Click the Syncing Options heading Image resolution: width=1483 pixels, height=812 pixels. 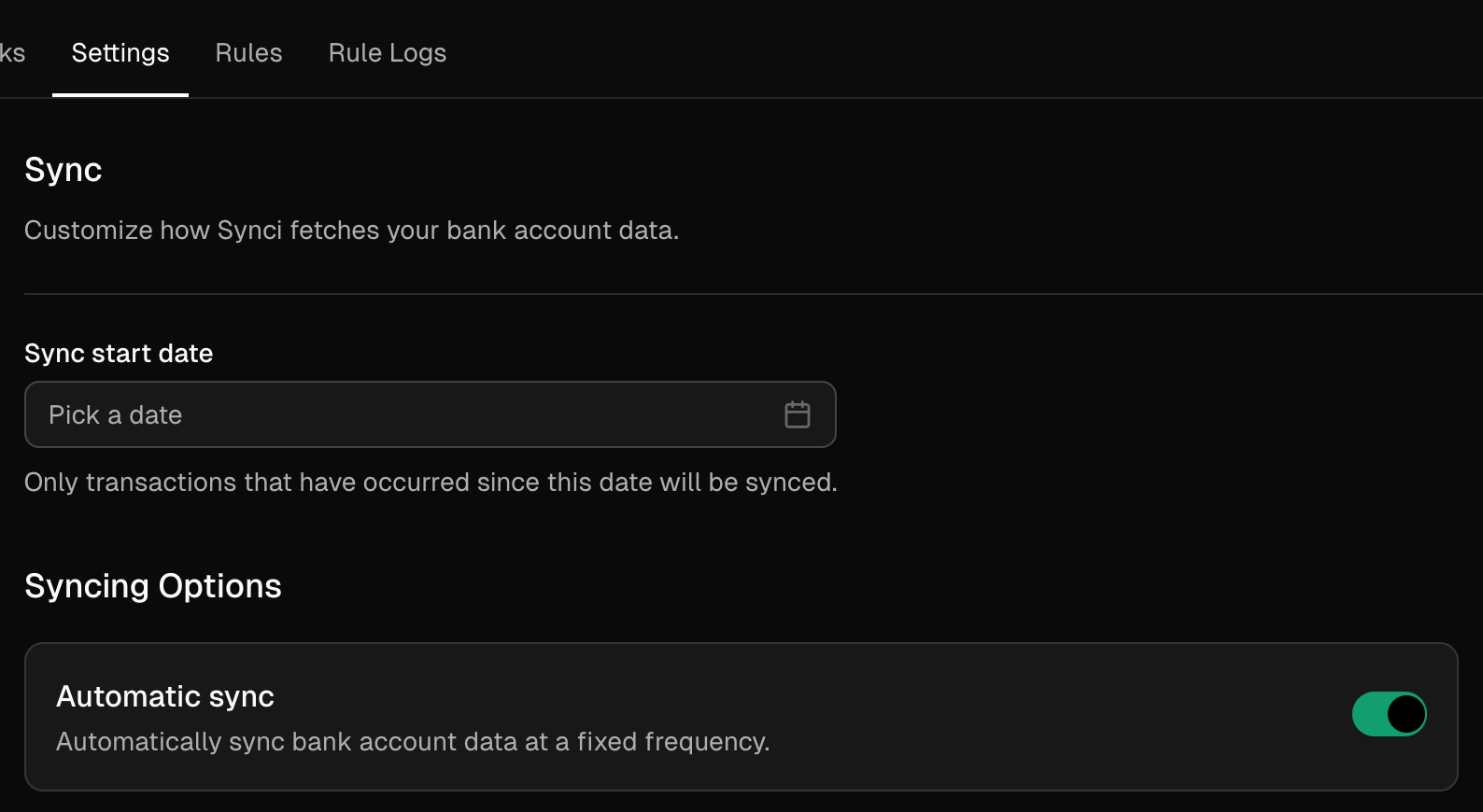click(153, 586)
